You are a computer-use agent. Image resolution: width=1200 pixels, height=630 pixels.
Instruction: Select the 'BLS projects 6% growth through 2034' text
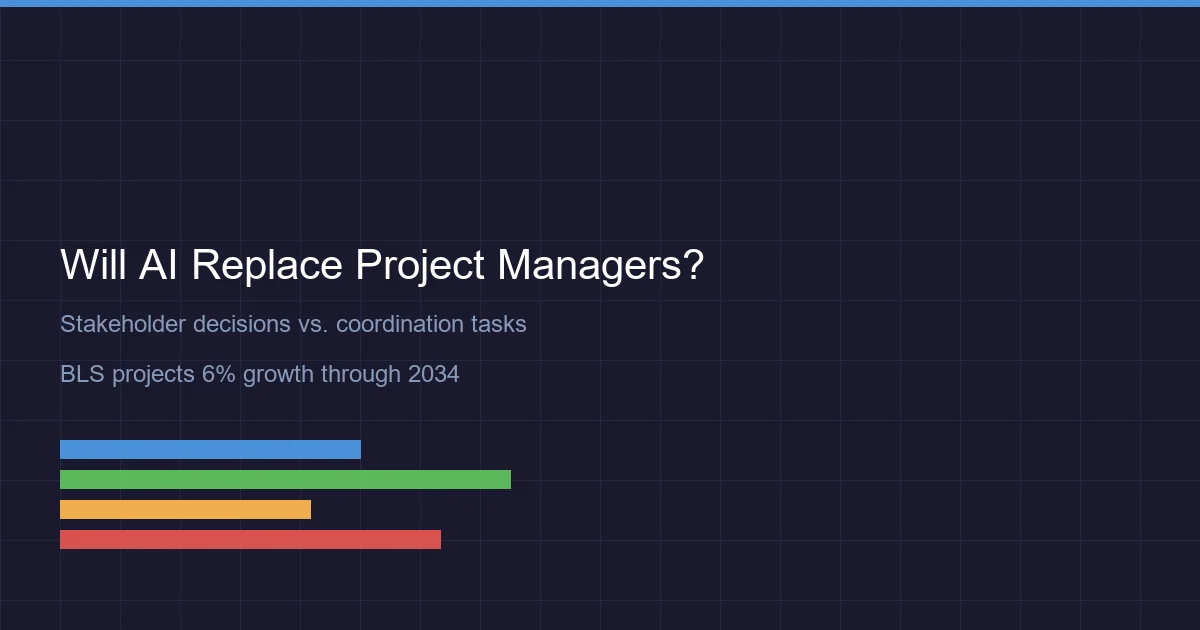[x=260, y=374]
